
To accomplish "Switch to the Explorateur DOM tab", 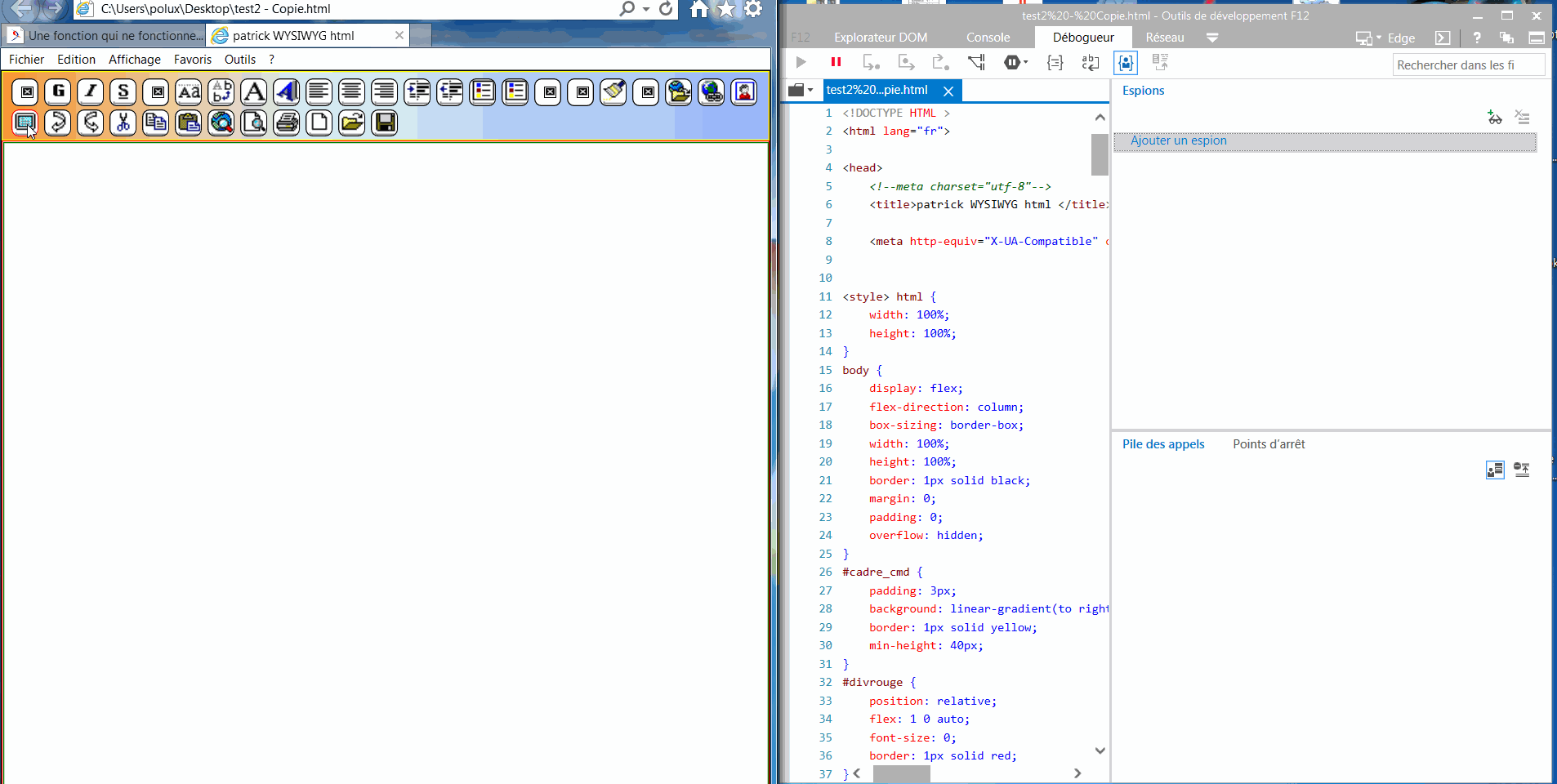I will 881,38.
